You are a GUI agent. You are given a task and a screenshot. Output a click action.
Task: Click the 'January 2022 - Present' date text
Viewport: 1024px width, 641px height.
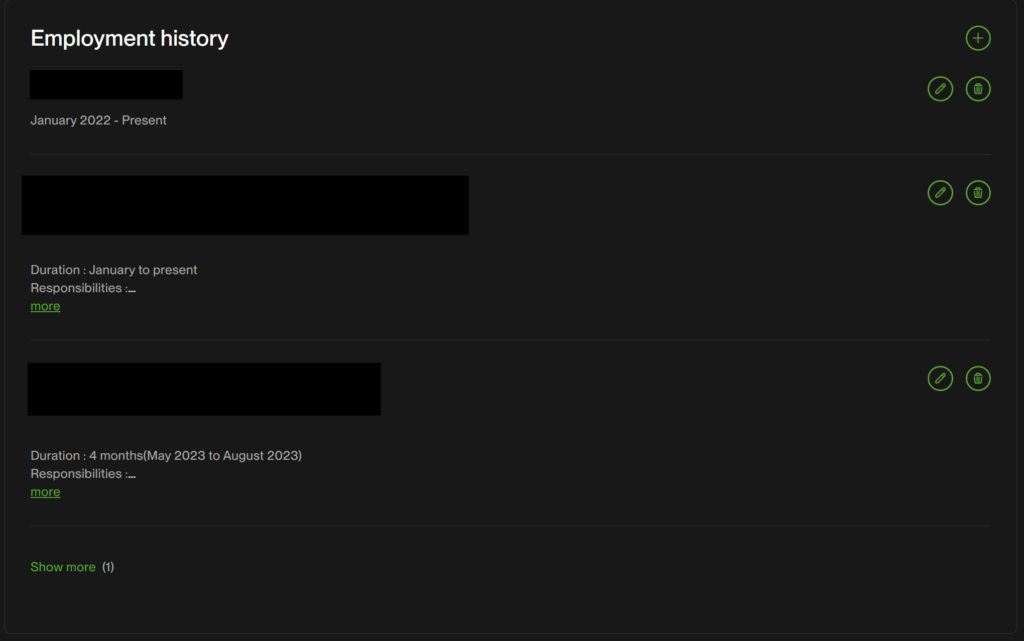99,120
